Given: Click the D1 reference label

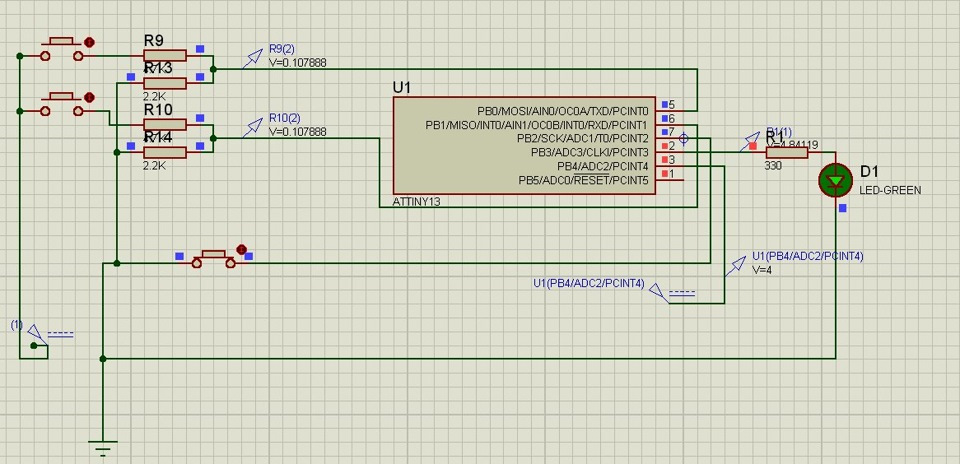Looking at the screenshot, I should point(869,171).
